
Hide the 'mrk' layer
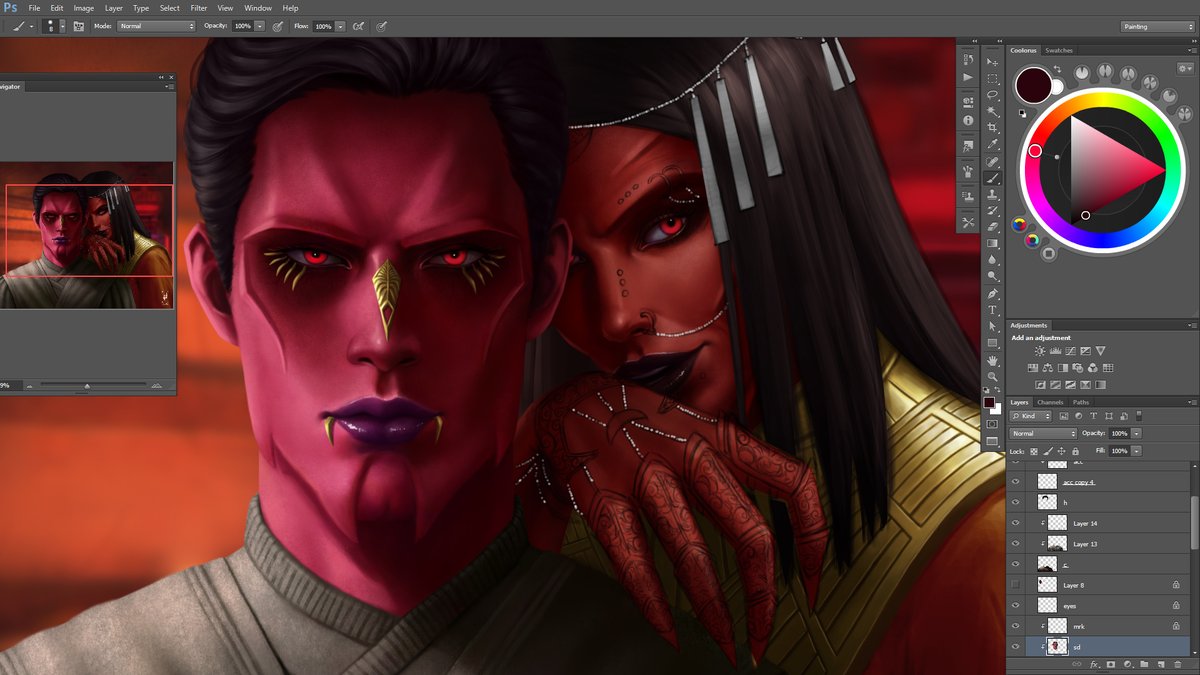tap(1015, 626)
